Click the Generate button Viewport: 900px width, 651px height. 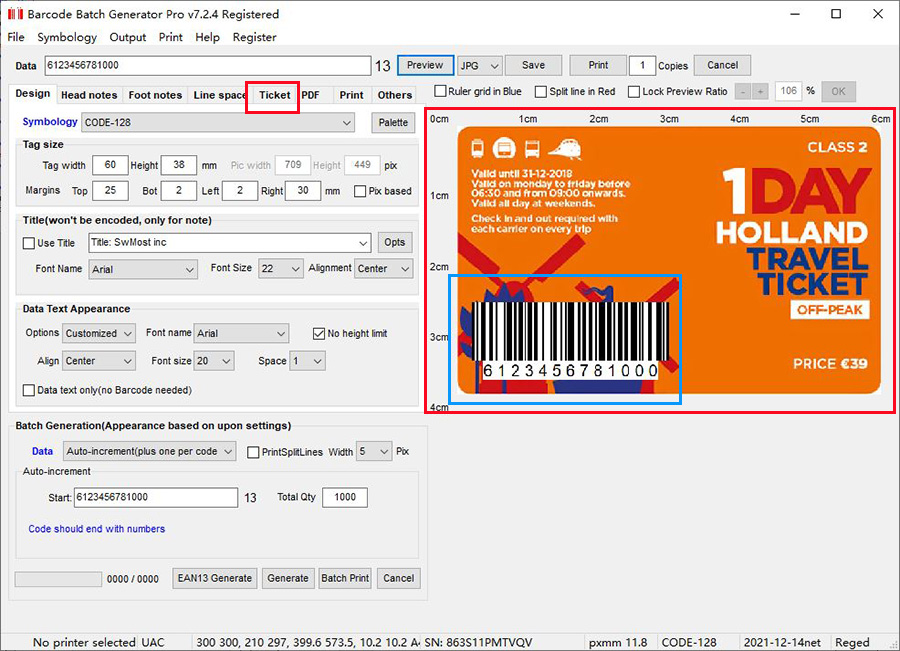pos(288,579)
